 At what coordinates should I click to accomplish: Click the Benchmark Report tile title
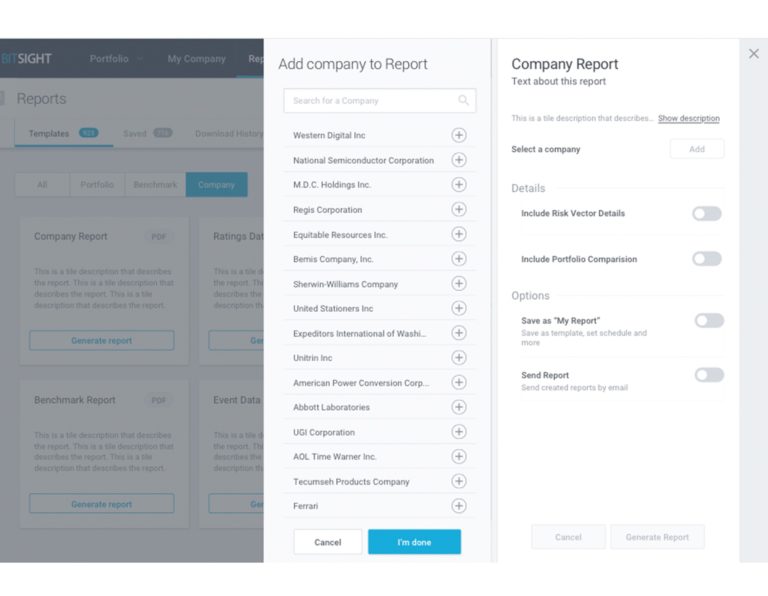click(x=74, y=400)
